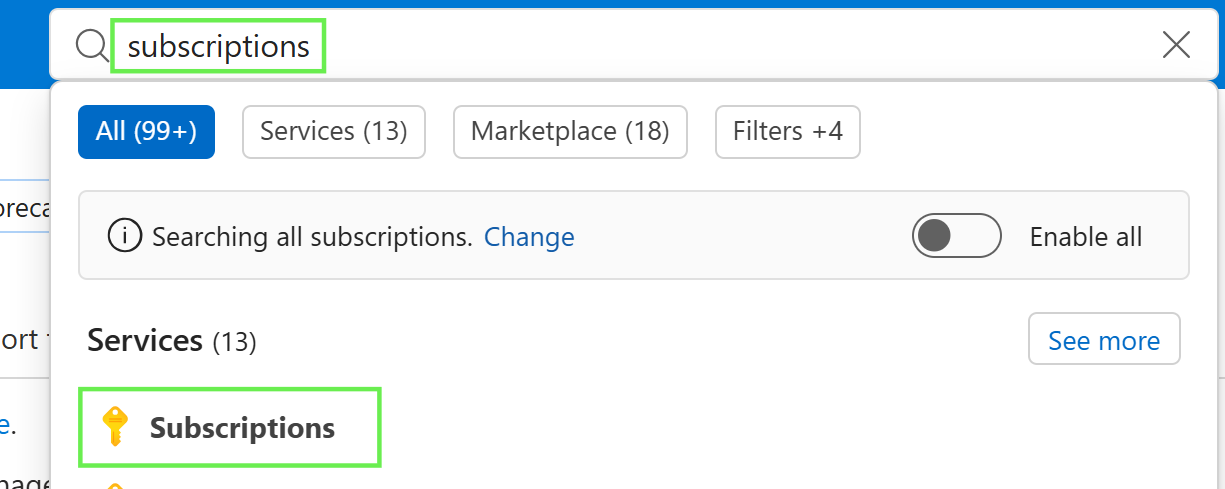Click the Enable all label
The width and height of the screenshot is (1225, 489).
(1086, 237)
